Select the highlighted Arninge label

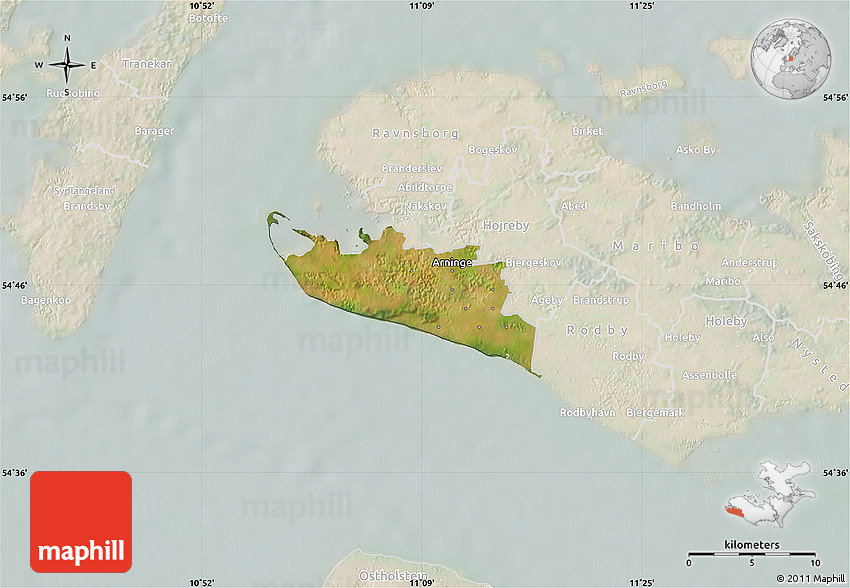click(452, 262)
